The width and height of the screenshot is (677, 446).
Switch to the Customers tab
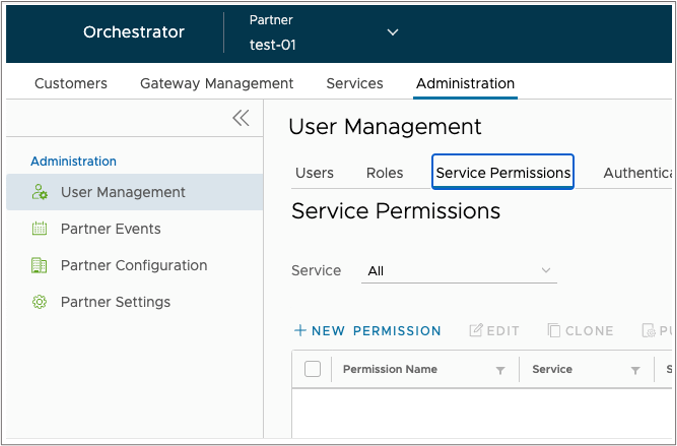click(x=71, y=84)
